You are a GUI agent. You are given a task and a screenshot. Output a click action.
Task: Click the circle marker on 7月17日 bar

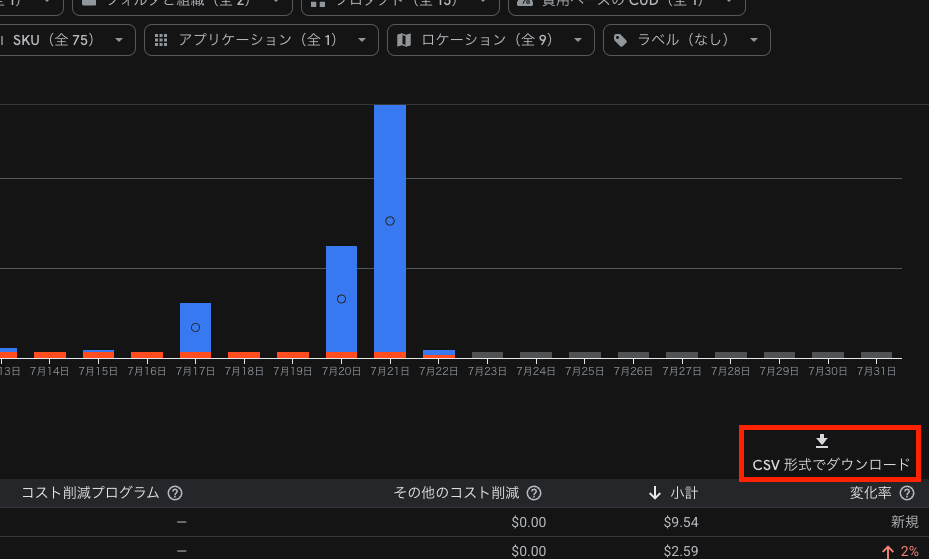pyautogui.click(x=196, y=327)
